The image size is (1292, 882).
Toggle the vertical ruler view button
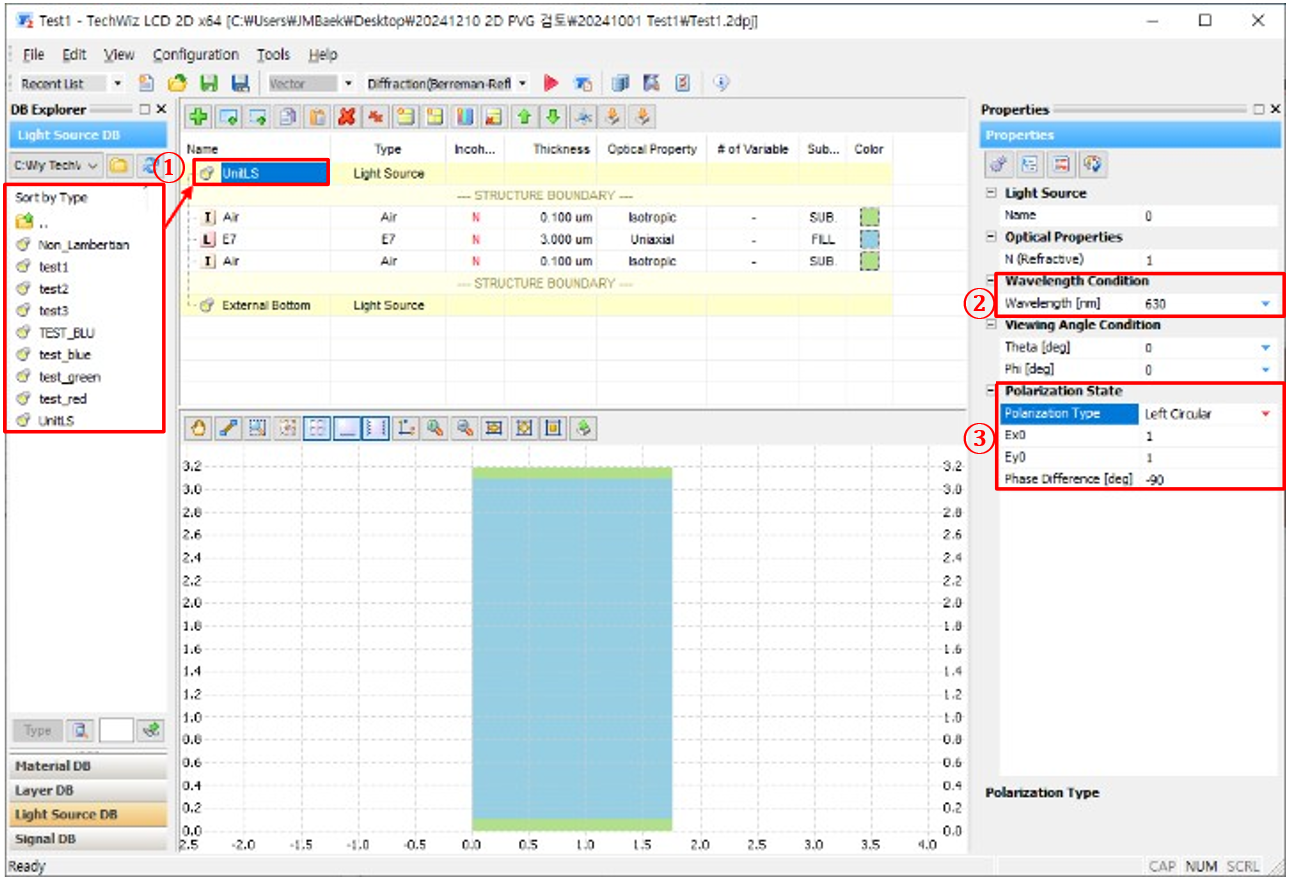tap(376, 428)
